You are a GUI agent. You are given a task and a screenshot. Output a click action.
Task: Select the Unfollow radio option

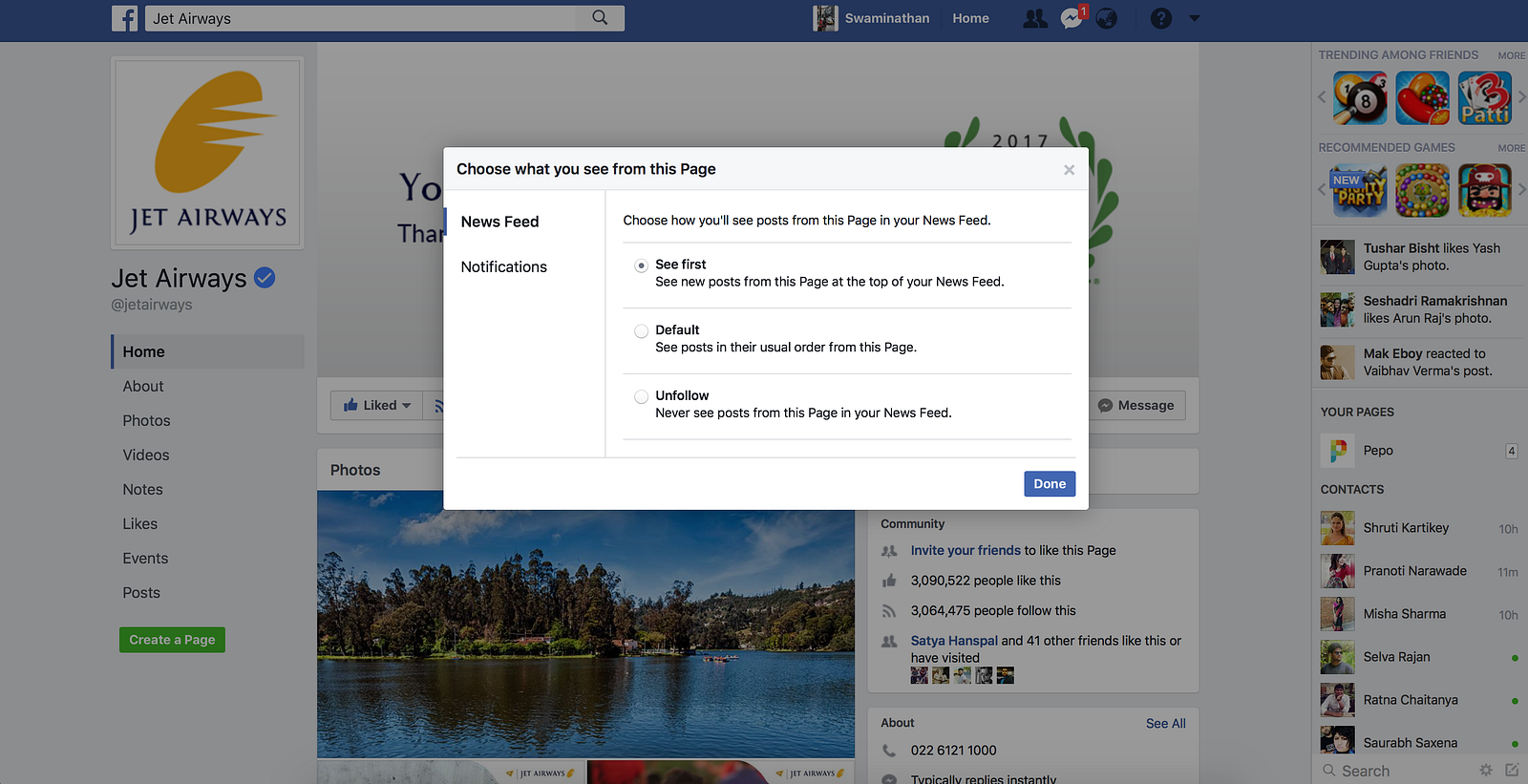[x=642, y=397]
